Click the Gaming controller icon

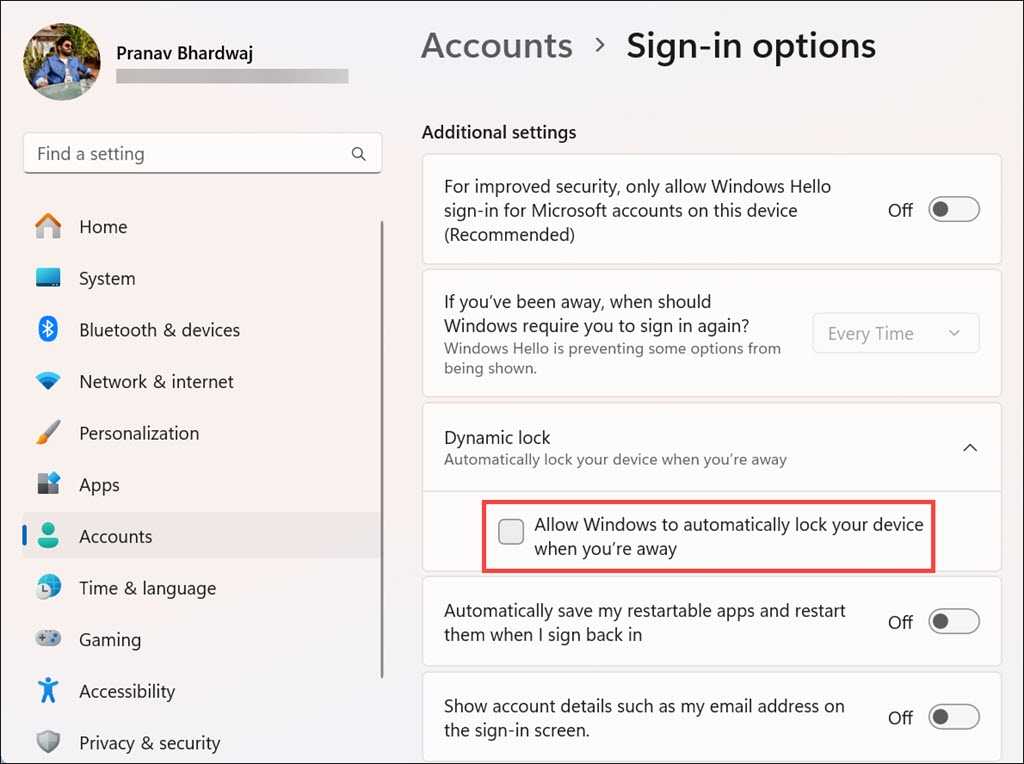pyautogui.click(x=48, y=638)
